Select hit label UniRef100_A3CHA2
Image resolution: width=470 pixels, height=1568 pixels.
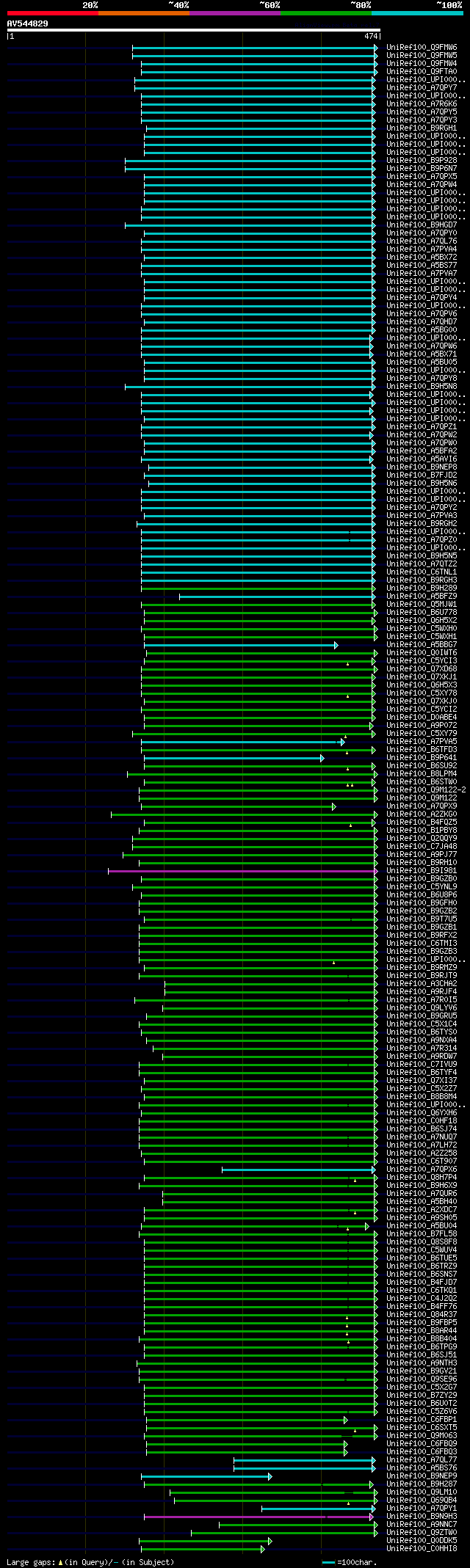point(422,984)
